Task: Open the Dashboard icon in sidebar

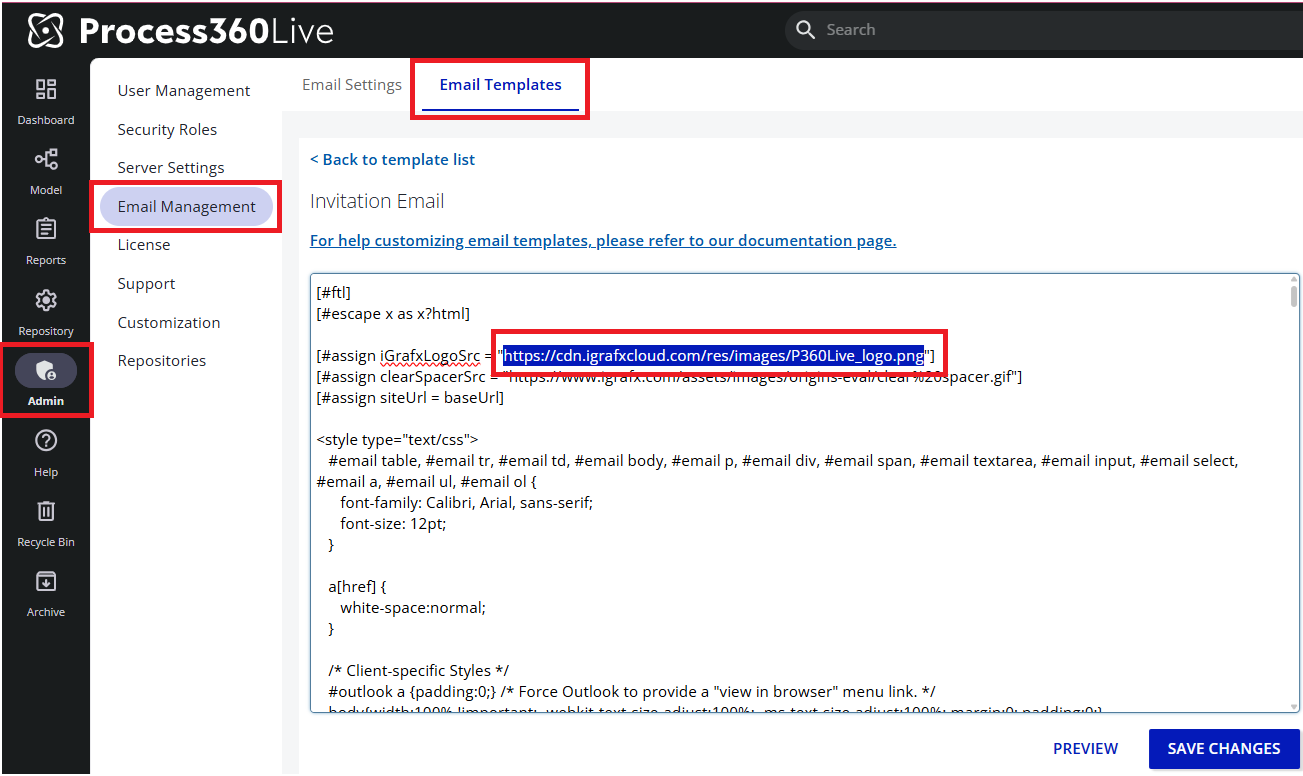Action: [x=46, y=90]
